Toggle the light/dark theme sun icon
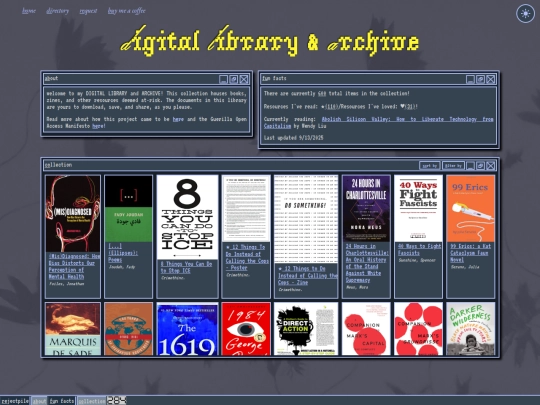This screenshot has height=405, width=540. coord(525,13)
